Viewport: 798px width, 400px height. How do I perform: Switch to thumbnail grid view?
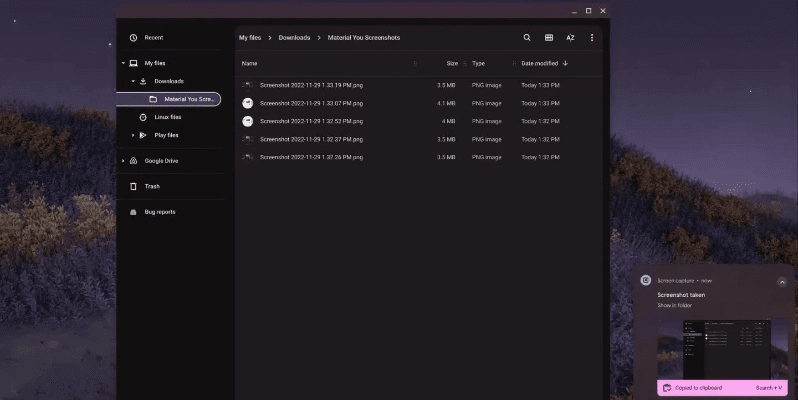549,38
